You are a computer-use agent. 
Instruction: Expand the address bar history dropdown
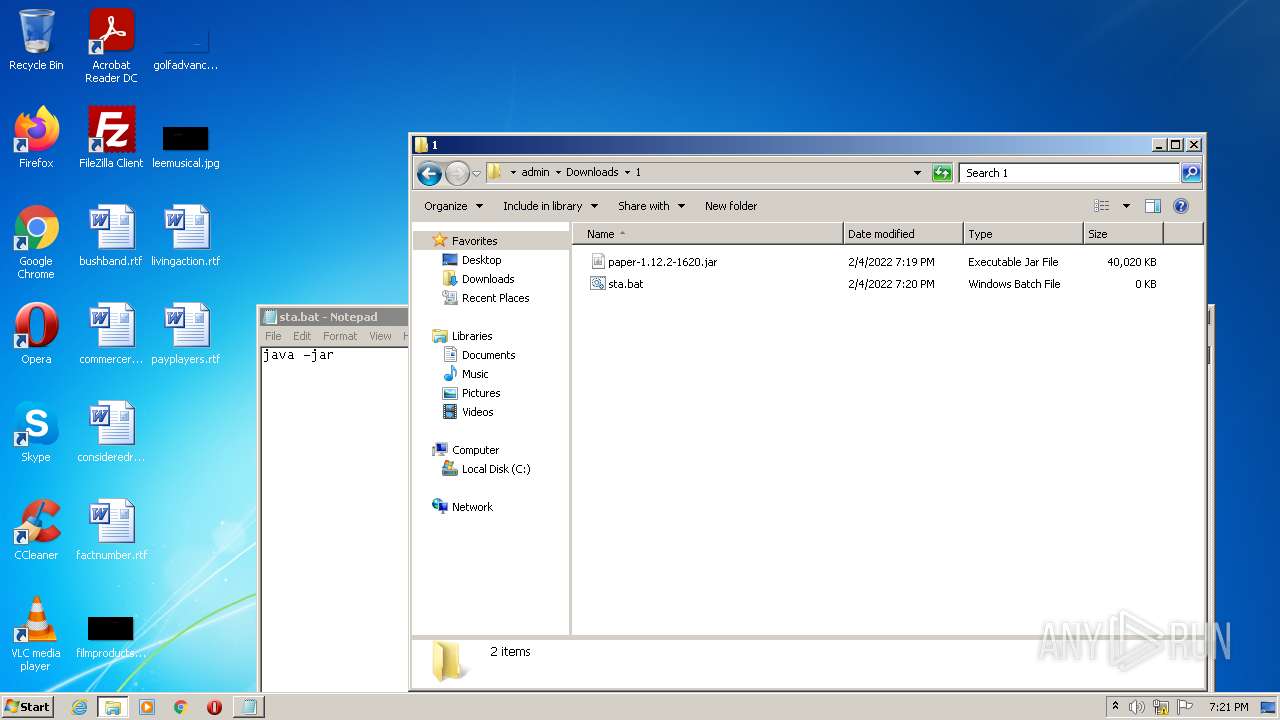(x=917, y=173)
